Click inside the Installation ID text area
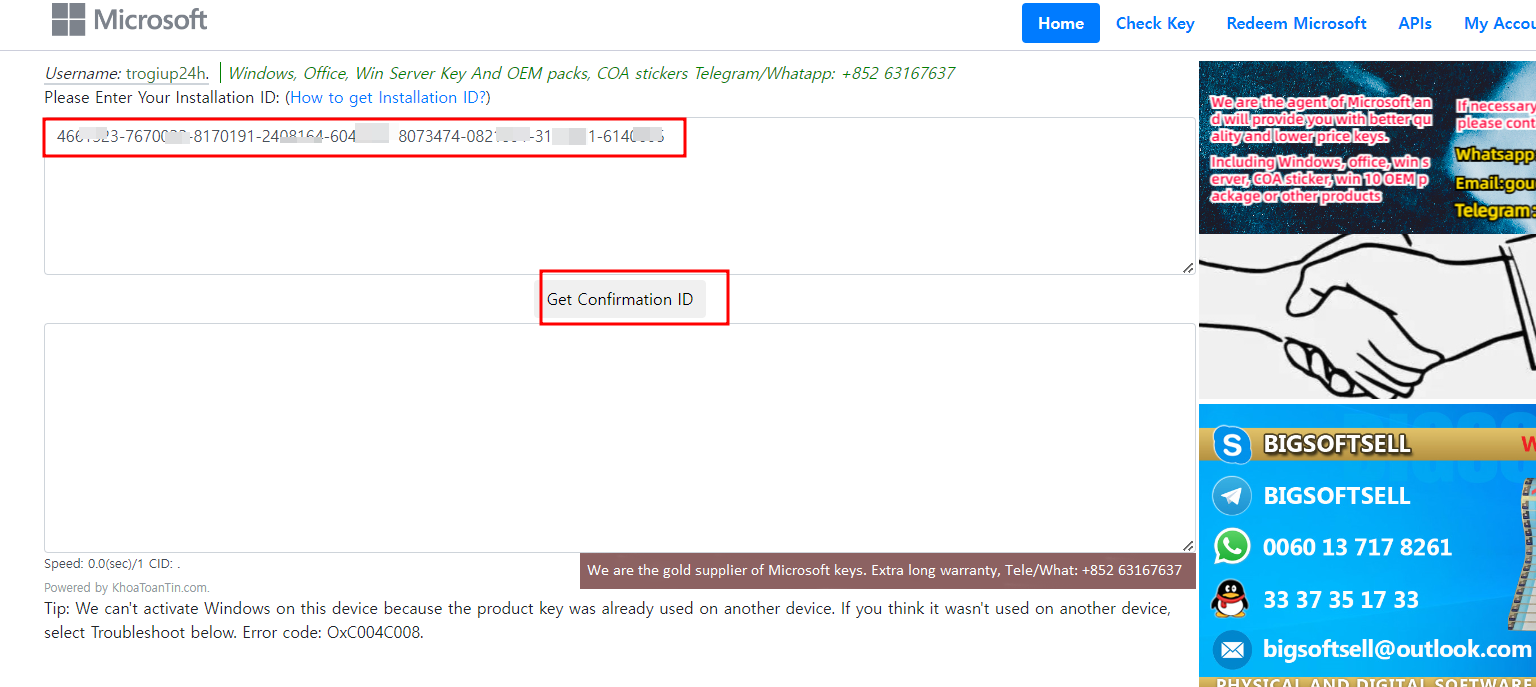The width and height of the screenshot is (1536, 687). click(619, 196)
